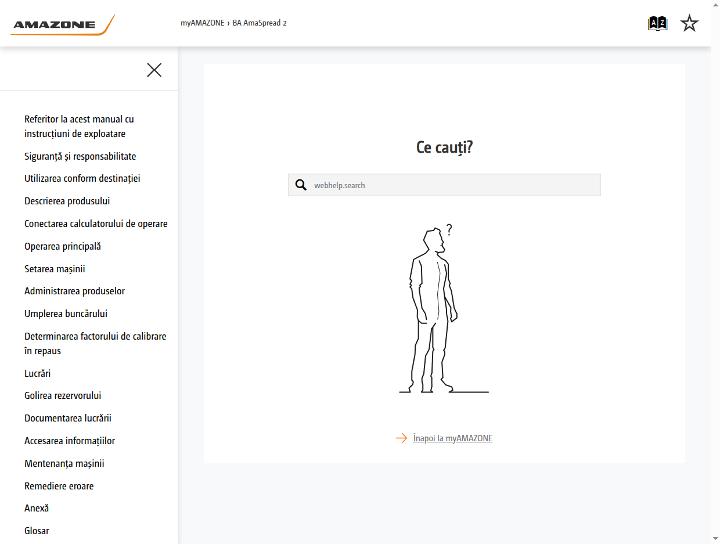The image size is (720, 544).
Task: Open Documentarea lucrării
Action: [x=68, y=418]
